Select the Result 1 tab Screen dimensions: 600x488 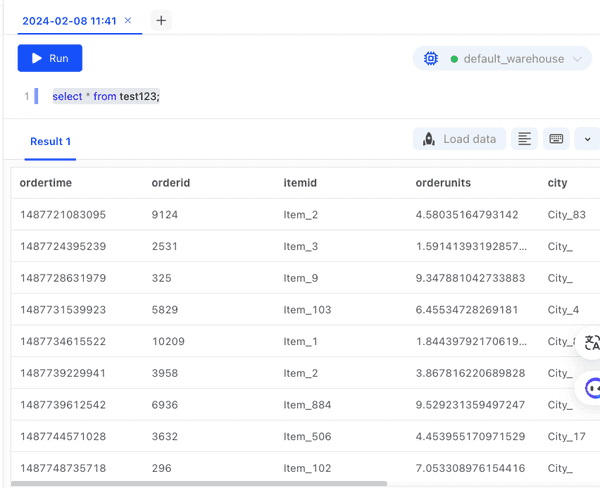50,141
